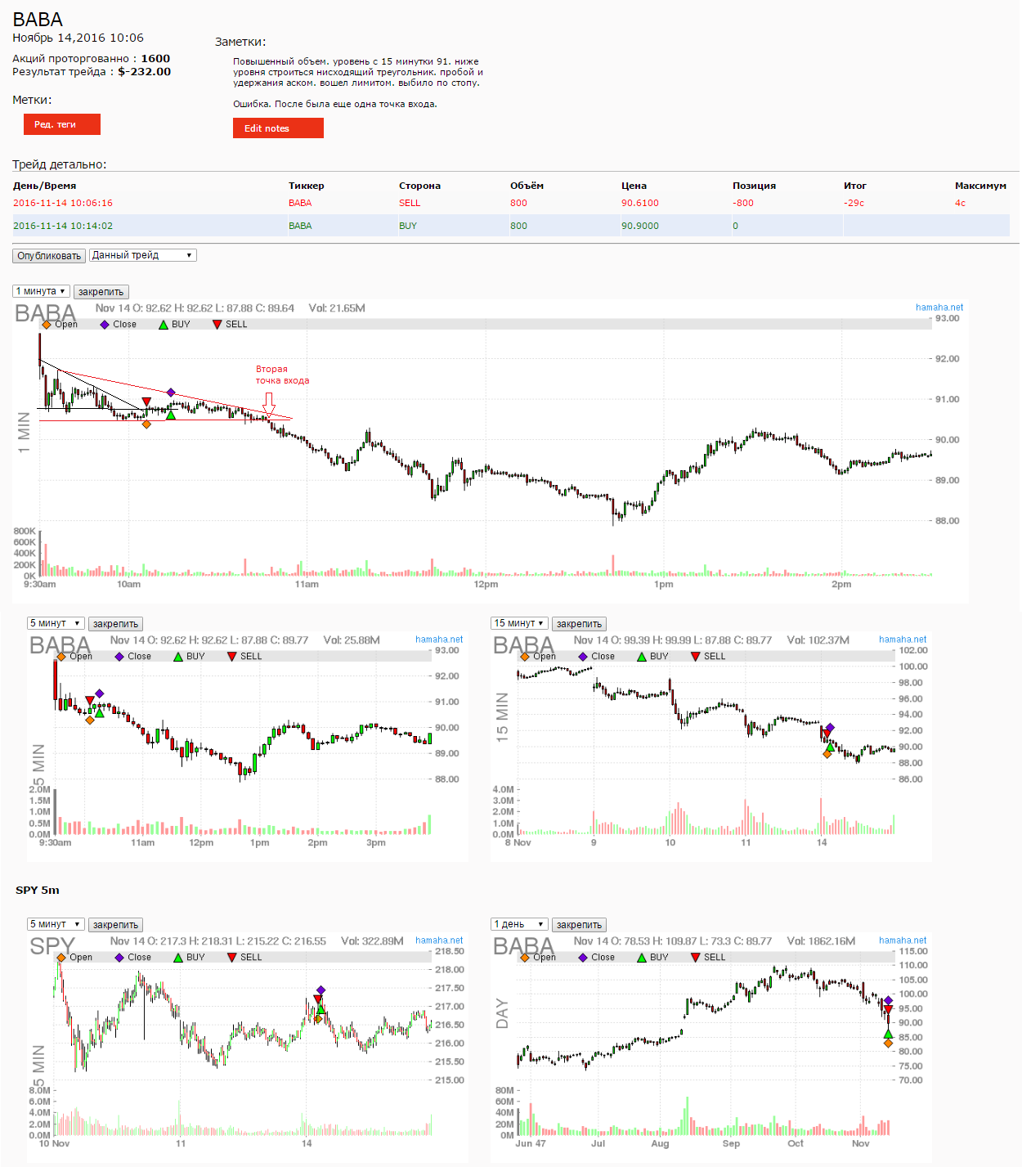Click purple Close icon in daily chart legend
Screen dimensions: 1022x1176
click(x=583, y=958)
